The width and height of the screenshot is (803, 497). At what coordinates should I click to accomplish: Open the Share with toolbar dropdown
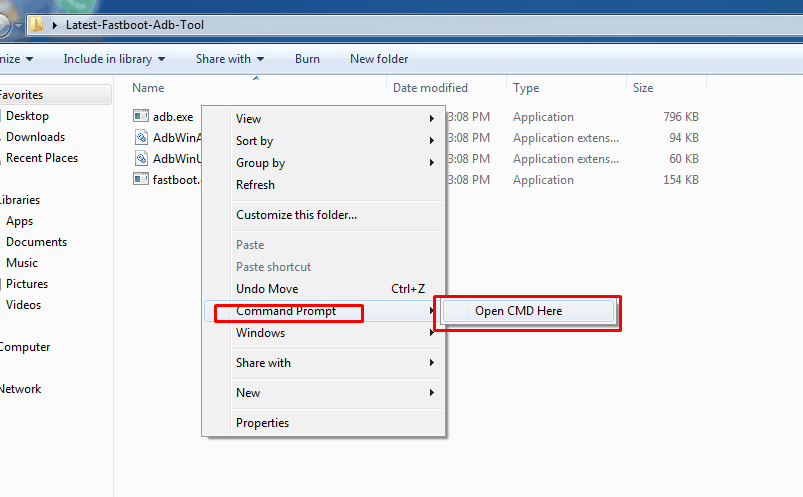coord(230,59)
